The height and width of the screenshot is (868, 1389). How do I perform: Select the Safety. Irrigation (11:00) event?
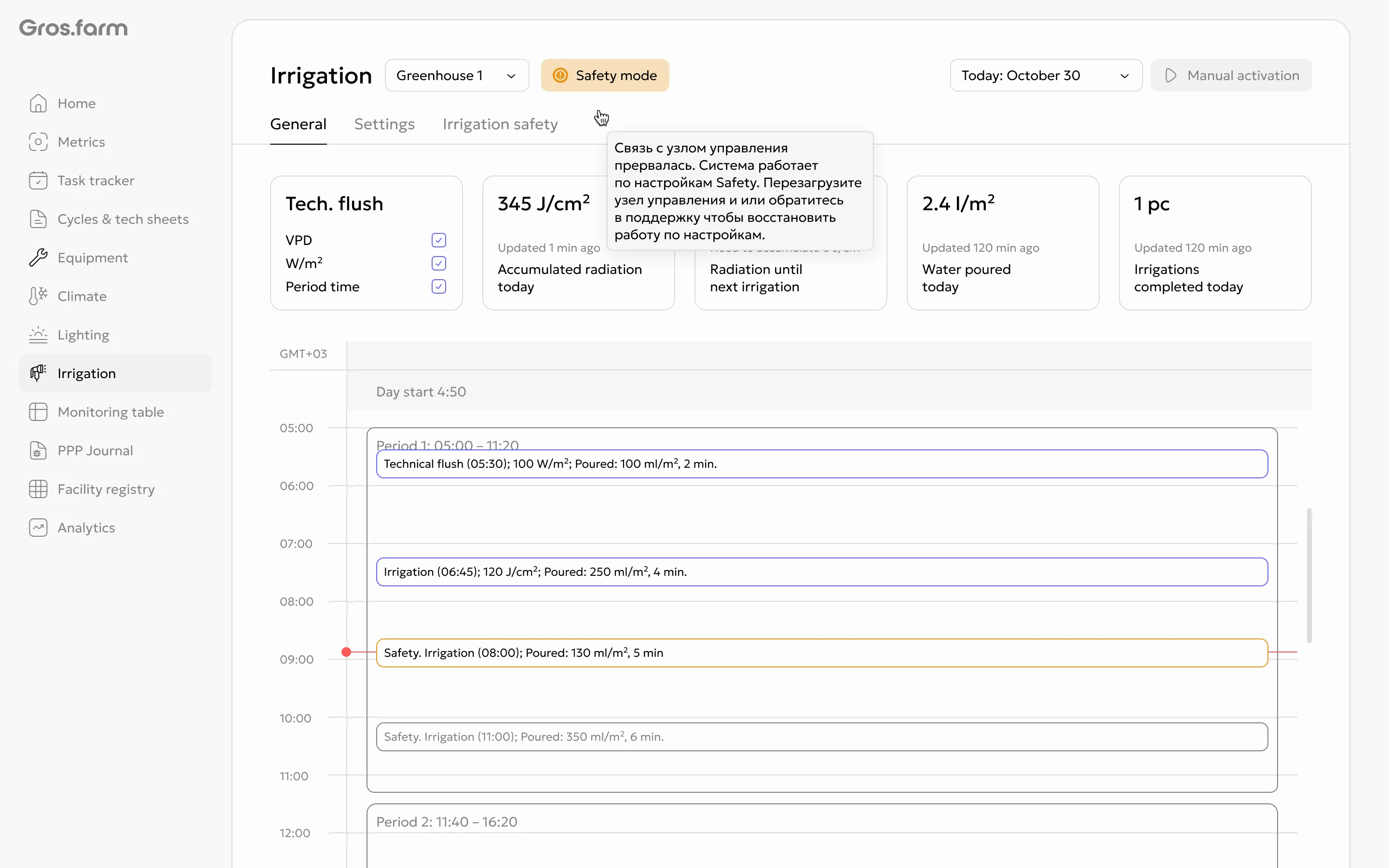(x=822, y=736)
